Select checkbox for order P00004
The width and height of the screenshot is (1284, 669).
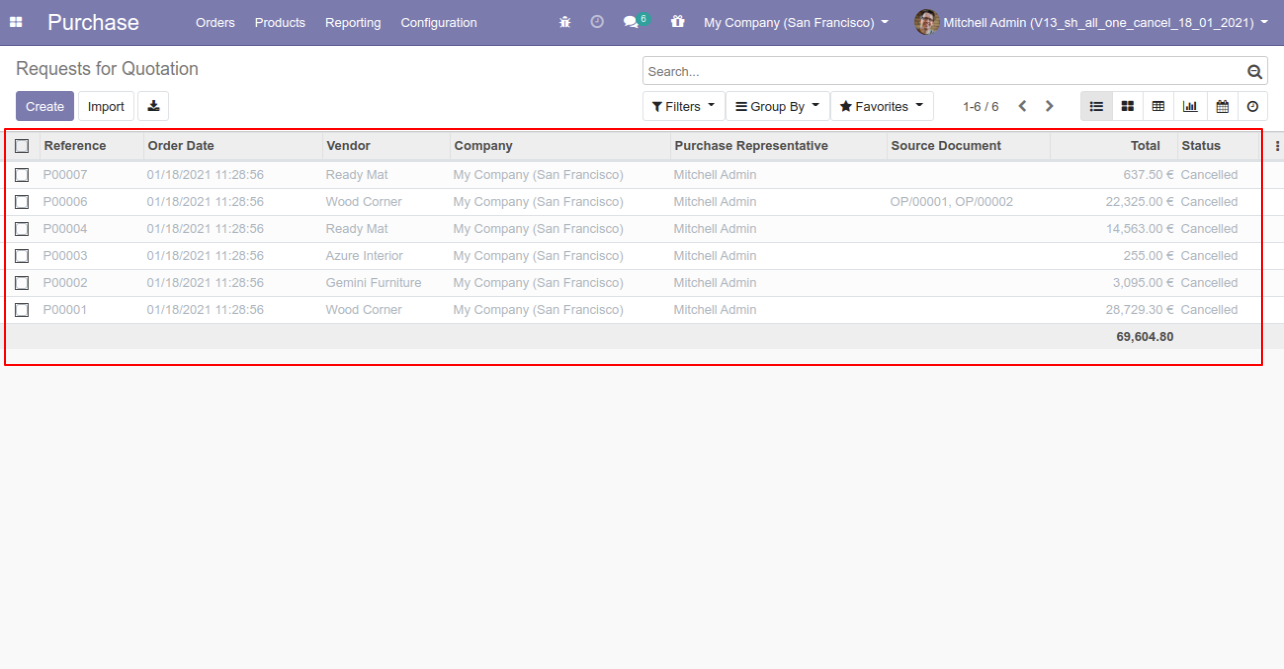coord(22,229)
